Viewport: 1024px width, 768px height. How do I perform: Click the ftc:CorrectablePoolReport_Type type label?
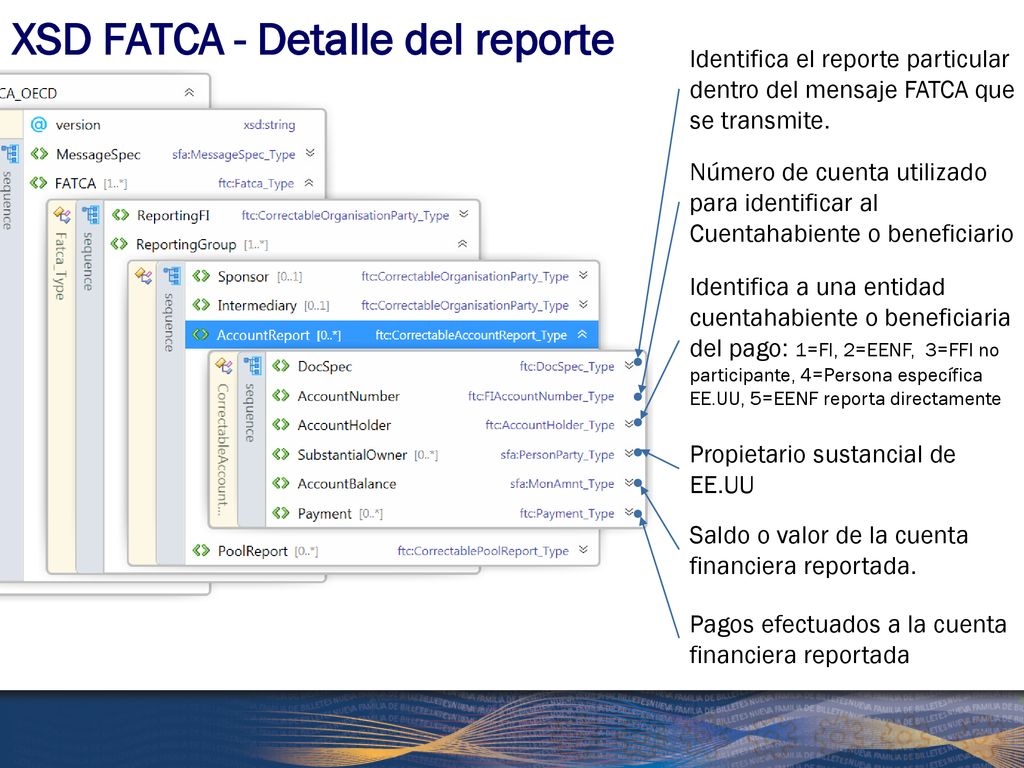483,551
